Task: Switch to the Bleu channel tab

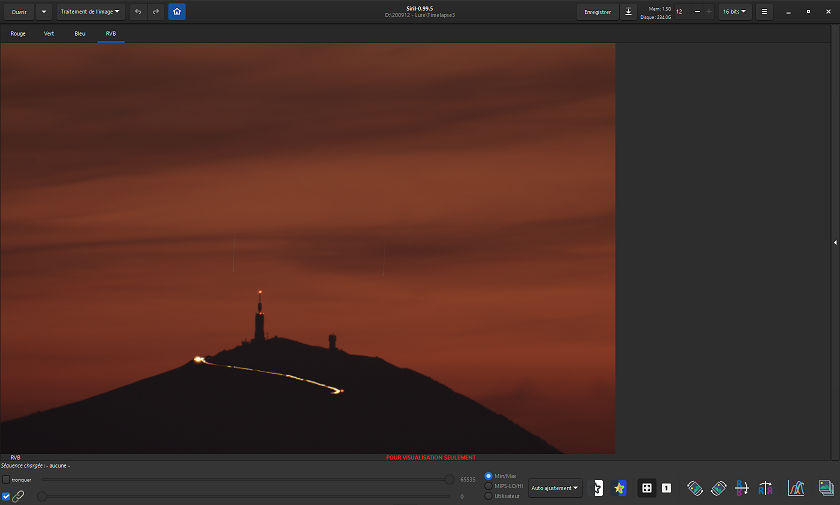Action: pyautogui.click(x=80, y=34)
